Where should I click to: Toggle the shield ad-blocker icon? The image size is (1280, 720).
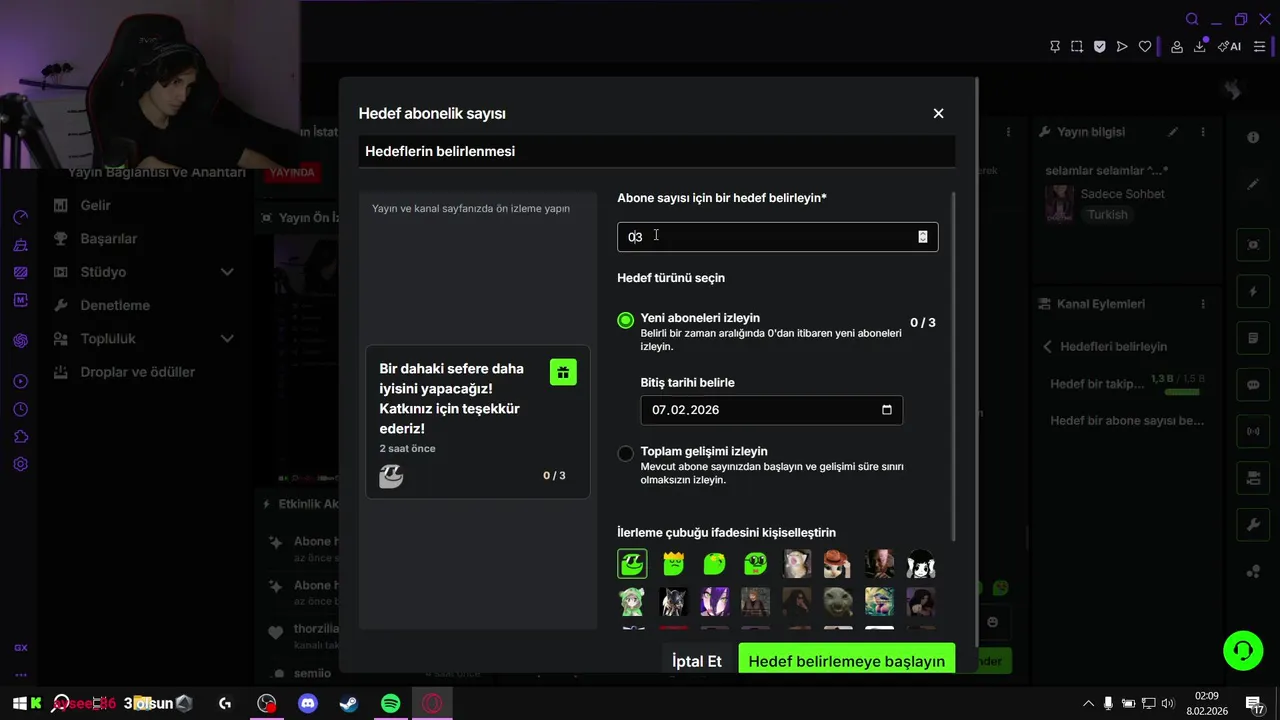tap(1099, 46)
